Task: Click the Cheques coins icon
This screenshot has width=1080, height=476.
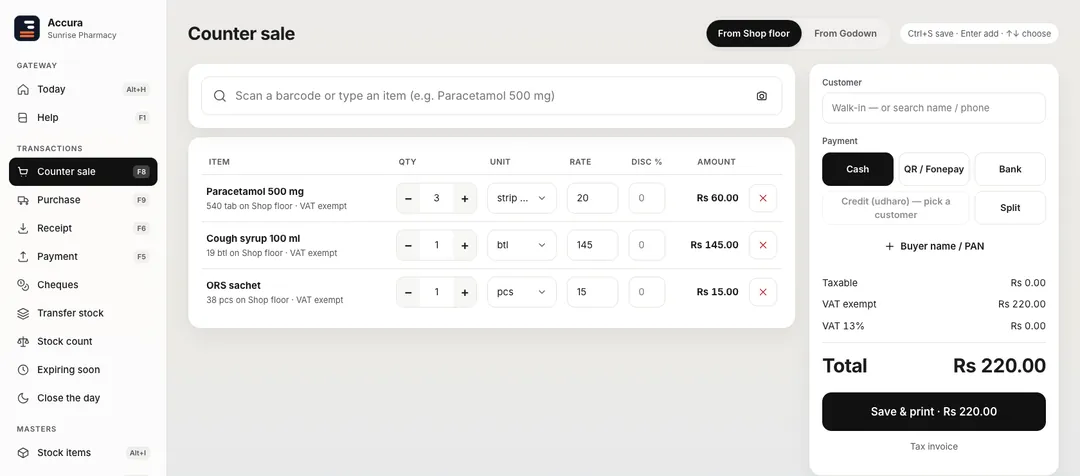Action: 23,284
